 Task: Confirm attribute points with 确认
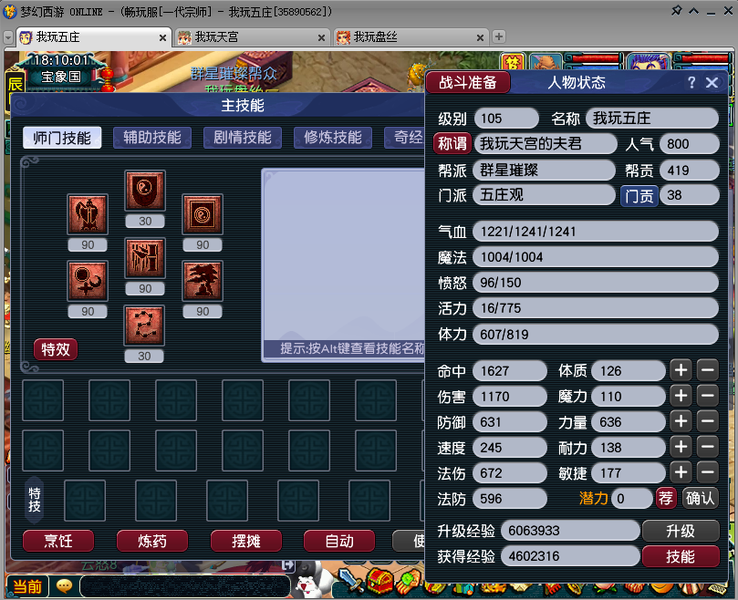point(700,498)
